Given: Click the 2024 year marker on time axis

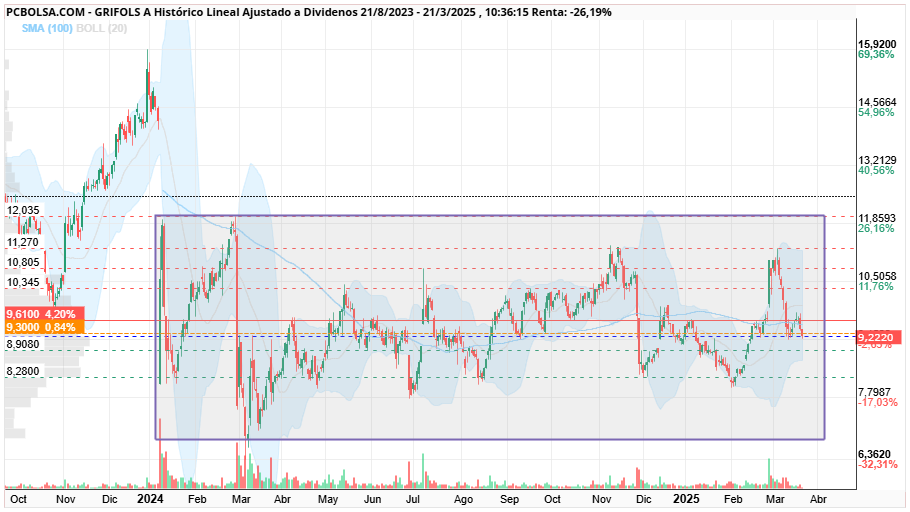Looking at the screenshot, I should pos(150,499).
